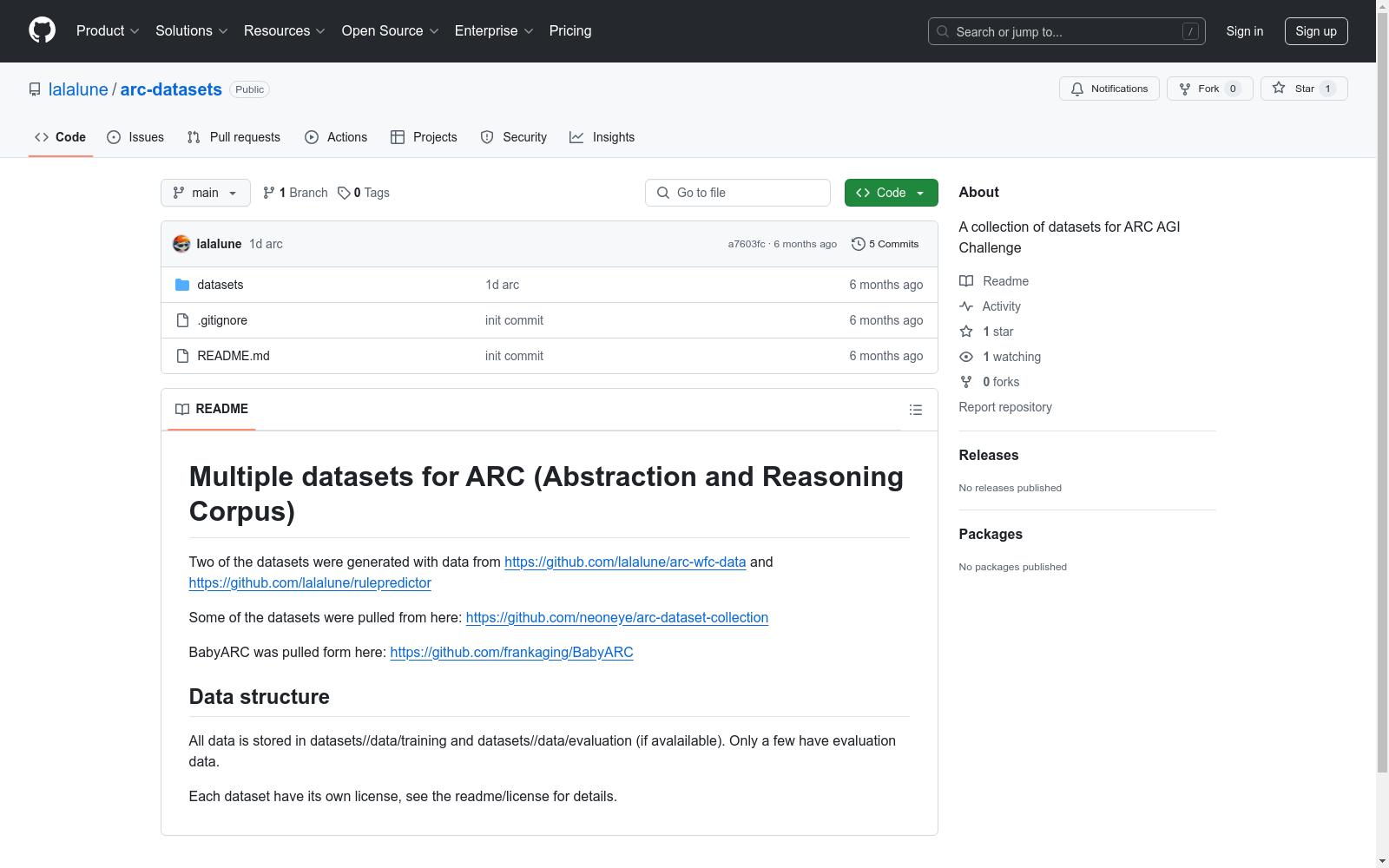This screenshot has height=868, width=1389.
Task: Click the Readme book icon in About
Action: 966,281
